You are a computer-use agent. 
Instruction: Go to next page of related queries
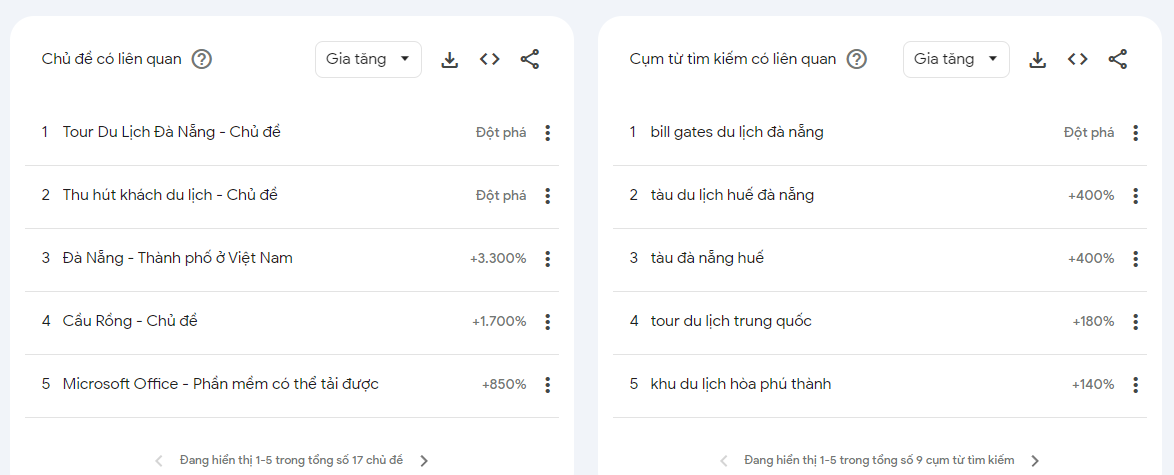pos(1035,461)
